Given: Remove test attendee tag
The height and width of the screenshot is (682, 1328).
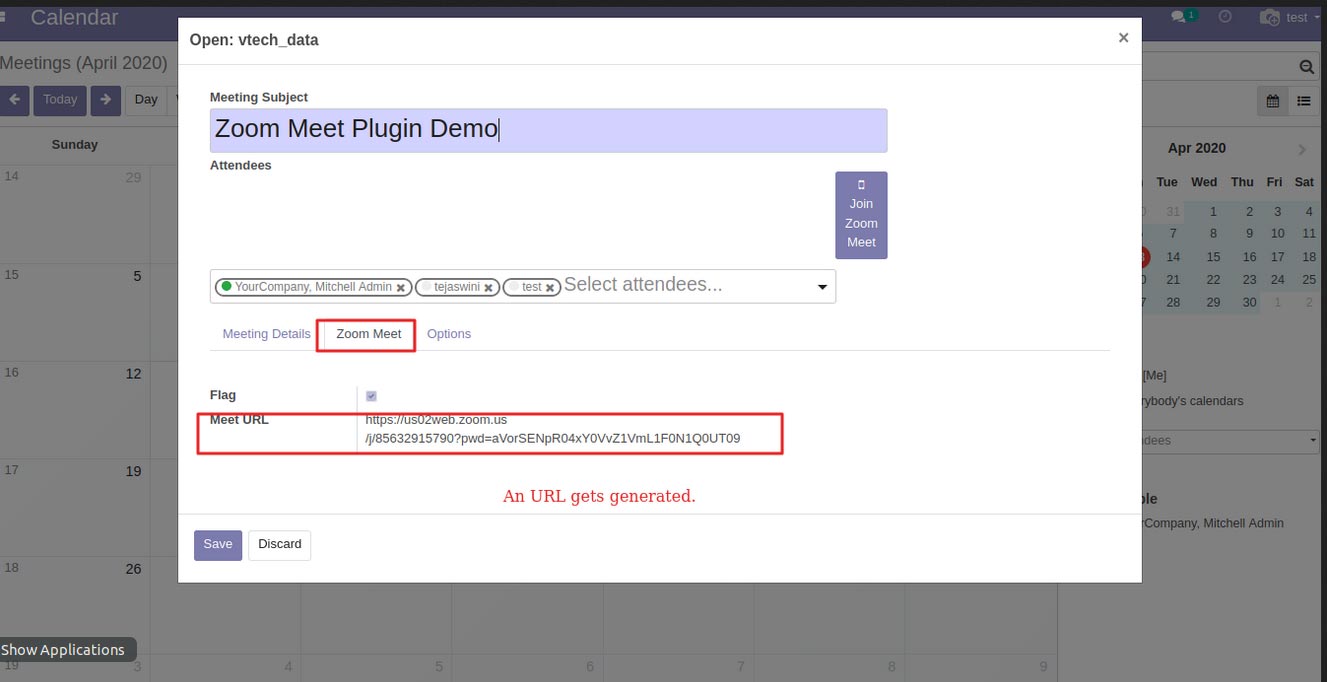Looking at the screenshot, I should (550, 288).
